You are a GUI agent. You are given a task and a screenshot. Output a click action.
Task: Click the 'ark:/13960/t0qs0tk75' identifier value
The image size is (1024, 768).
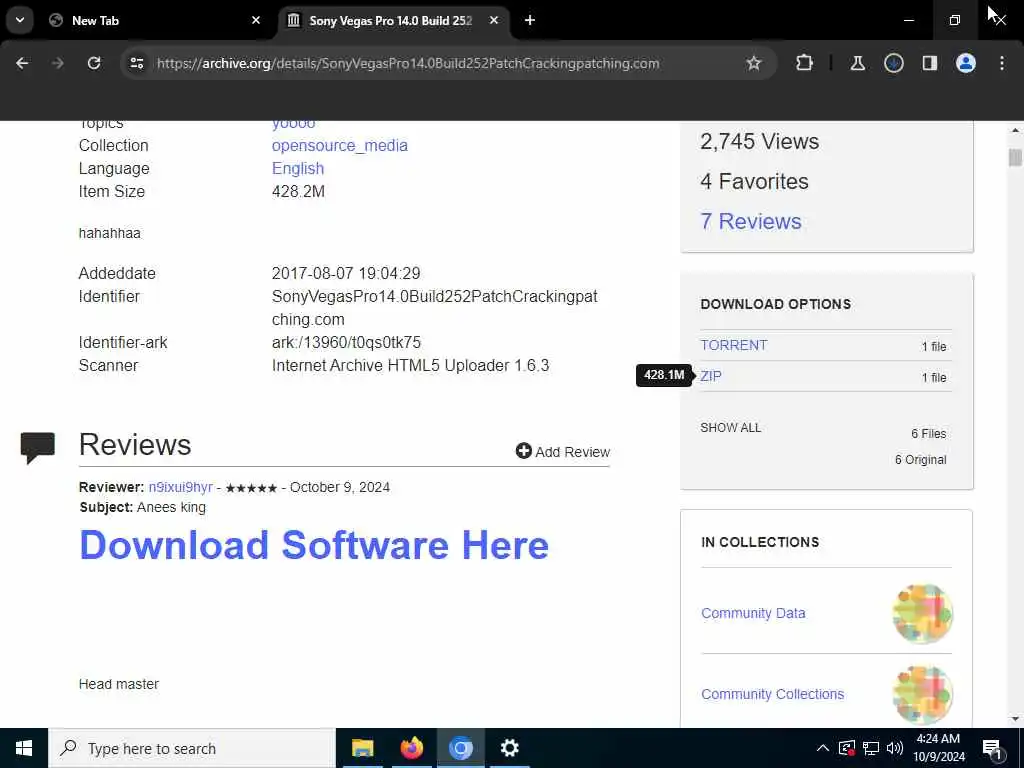pyautogui.click(x=346, y=342)
